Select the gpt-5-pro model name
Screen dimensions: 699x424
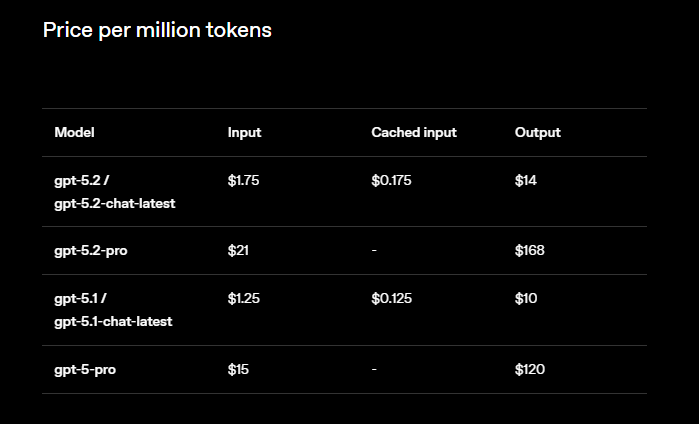(84, 369)
